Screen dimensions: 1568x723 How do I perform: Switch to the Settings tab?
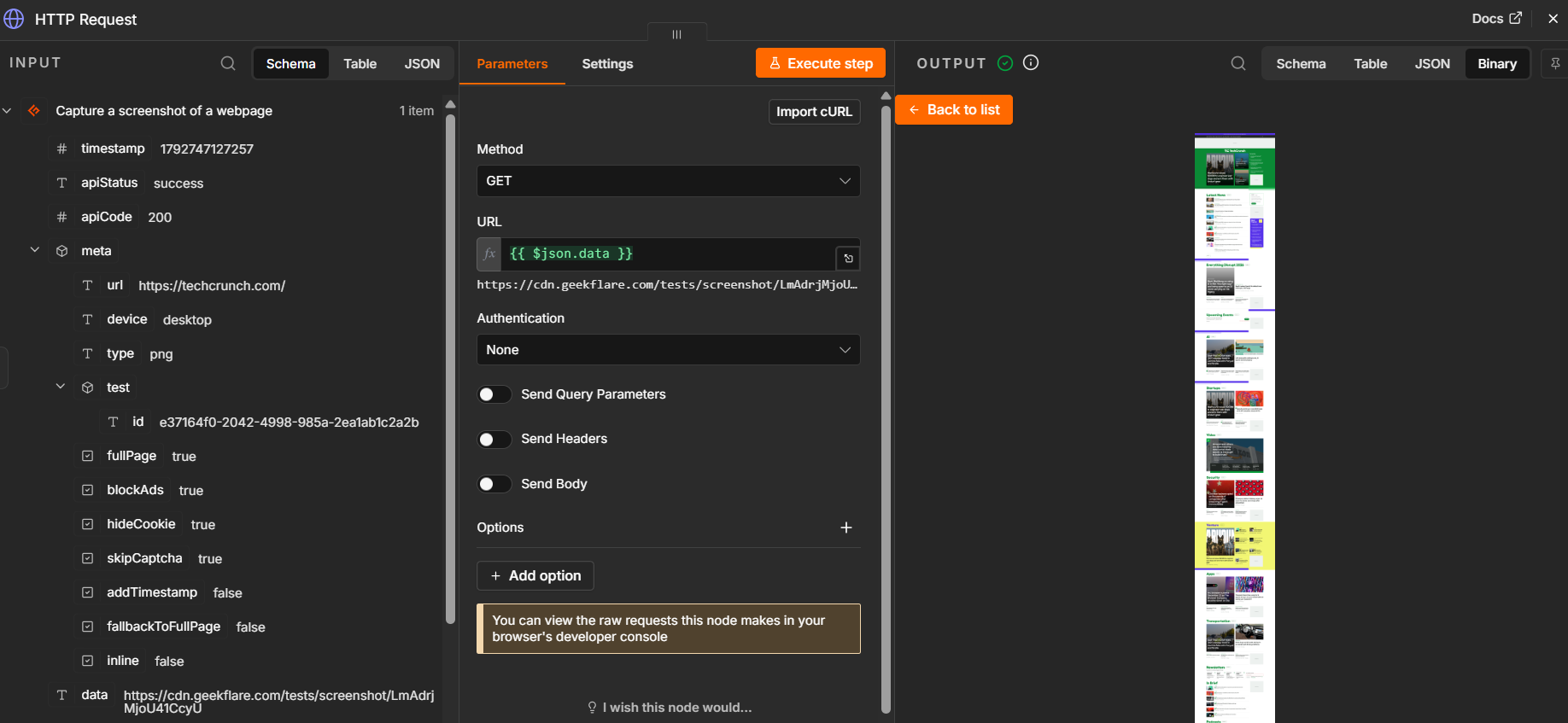(607, 64)
